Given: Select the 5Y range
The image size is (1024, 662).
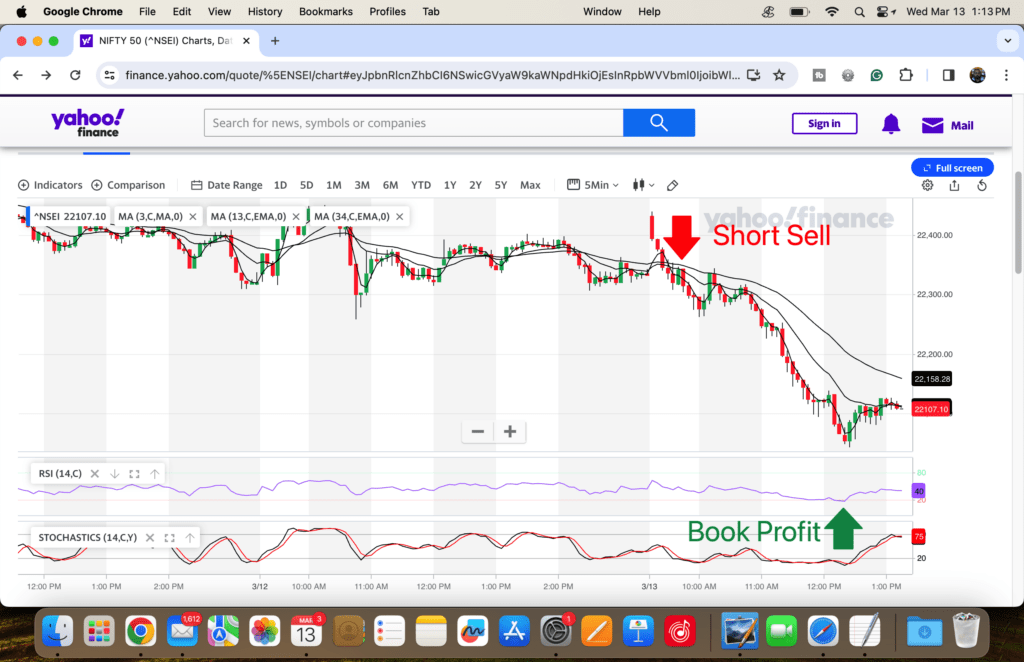Looking at the screenshot, I should (501, 185).
